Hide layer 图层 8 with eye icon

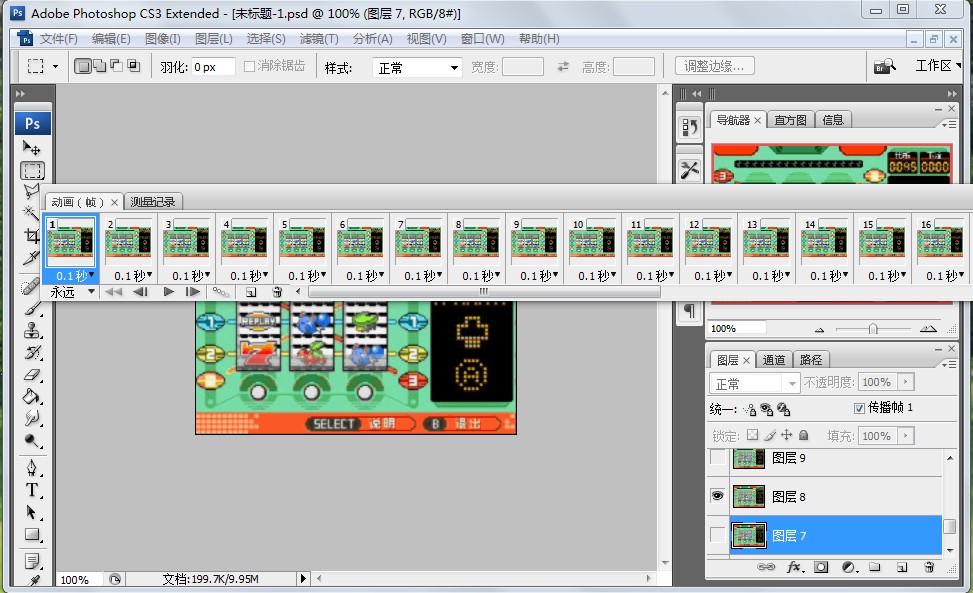pos(717,496)
